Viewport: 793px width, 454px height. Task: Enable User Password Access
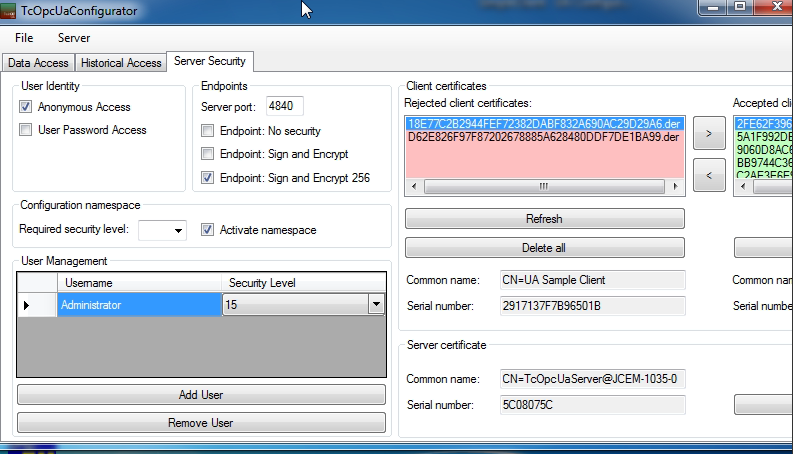pyautogui.click(x=26, y=130)
